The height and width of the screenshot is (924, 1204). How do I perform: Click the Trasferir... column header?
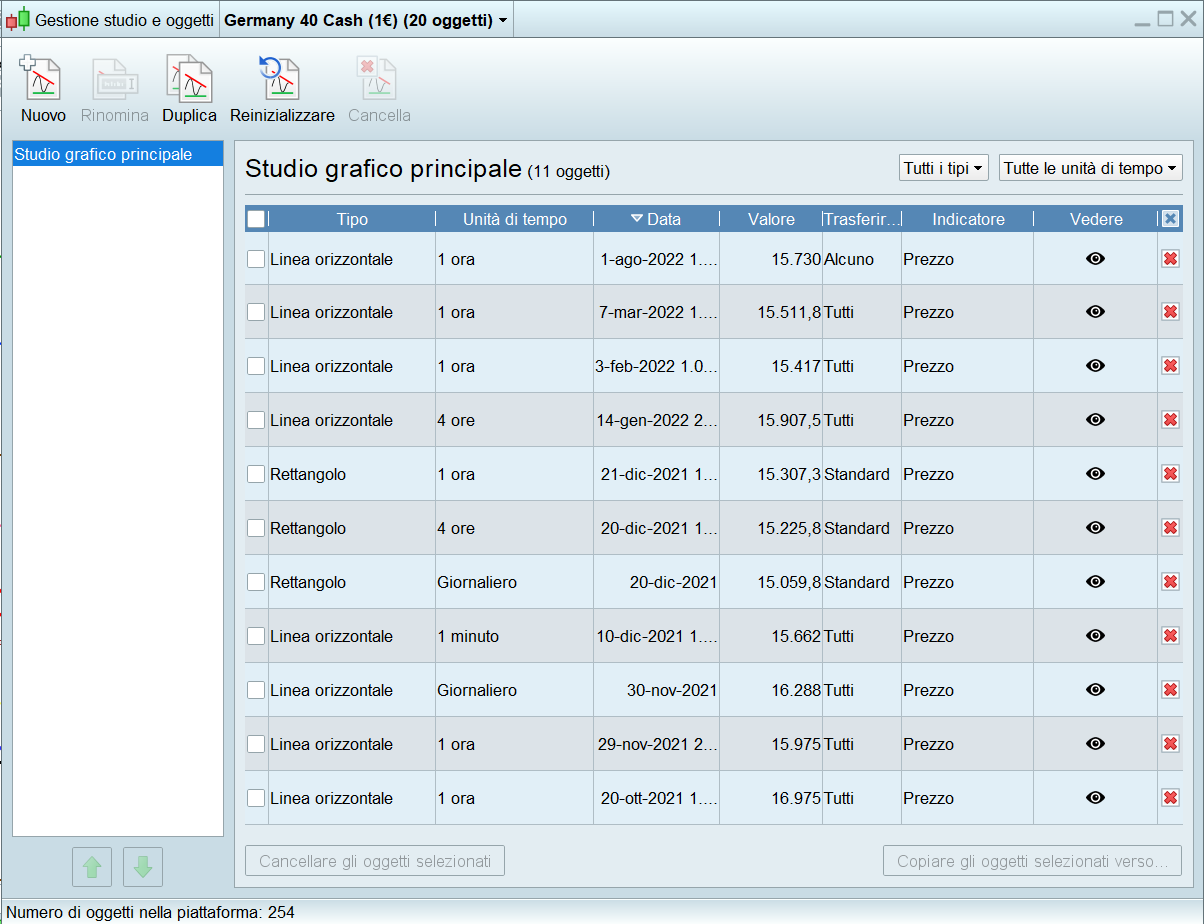(861, 219)
